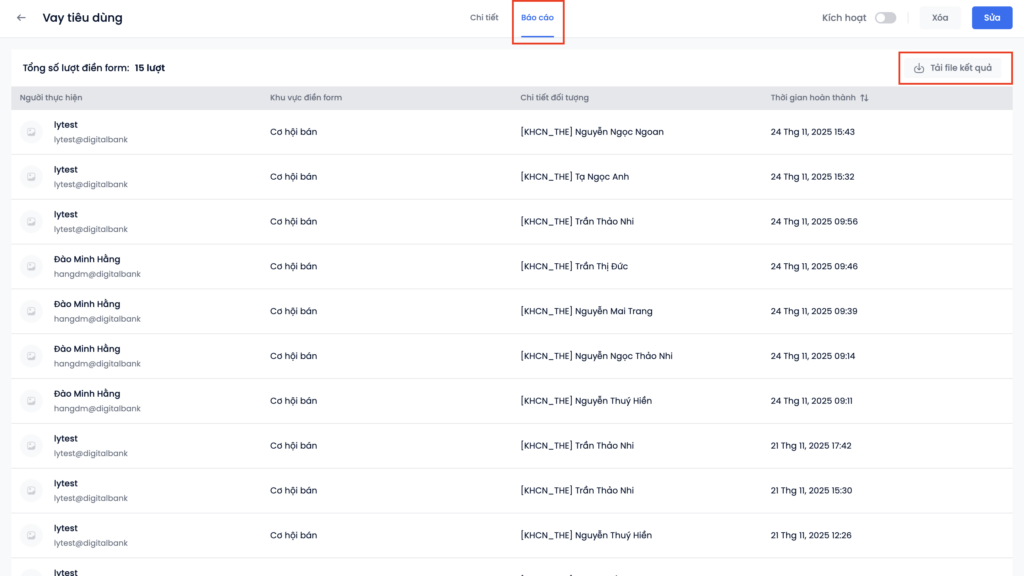This screenshot has width=1024, height=576.
Task: Click the avatar icon in the Nguyễn Ngọc Ngoan row
Action: click(x=32, y=132)
